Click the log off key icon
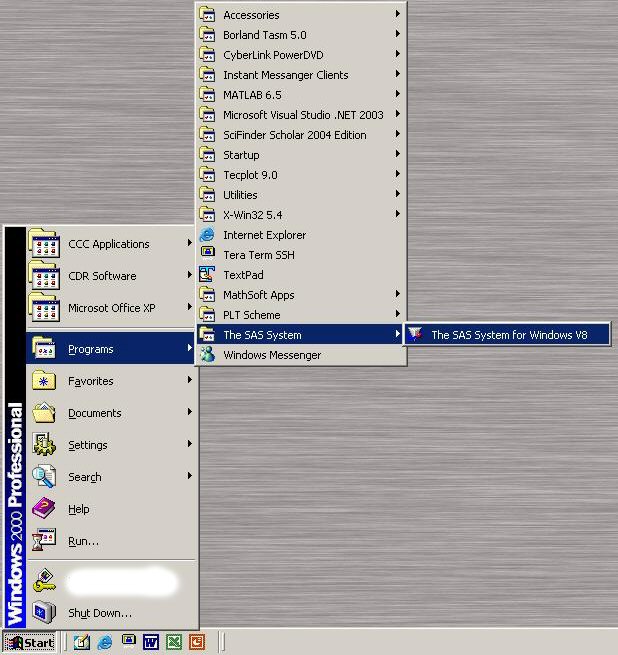 click(x=44, y=581)
